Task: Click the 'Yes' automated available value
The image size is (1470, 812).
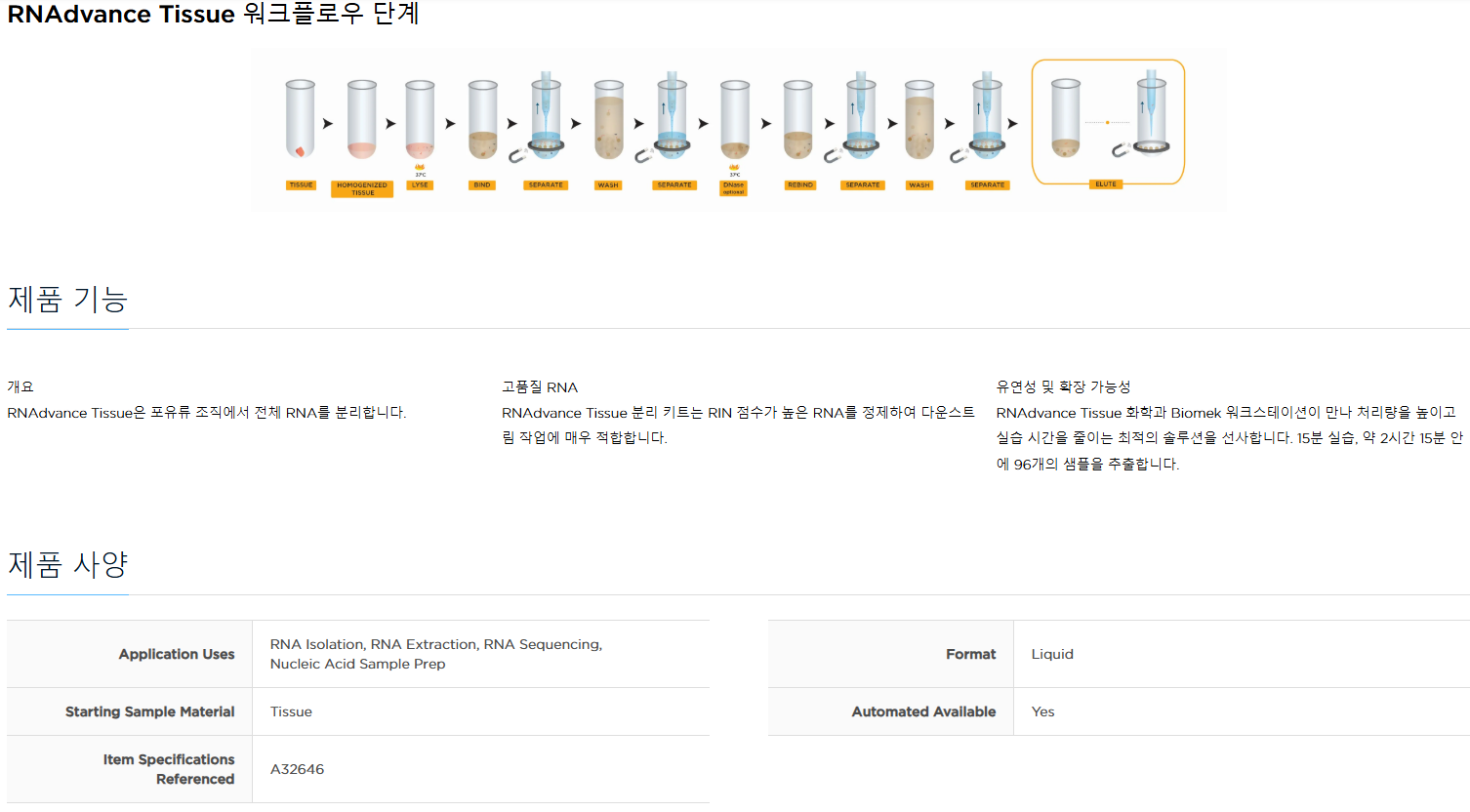Action: pyautogui.click(x=1042, y=711)
